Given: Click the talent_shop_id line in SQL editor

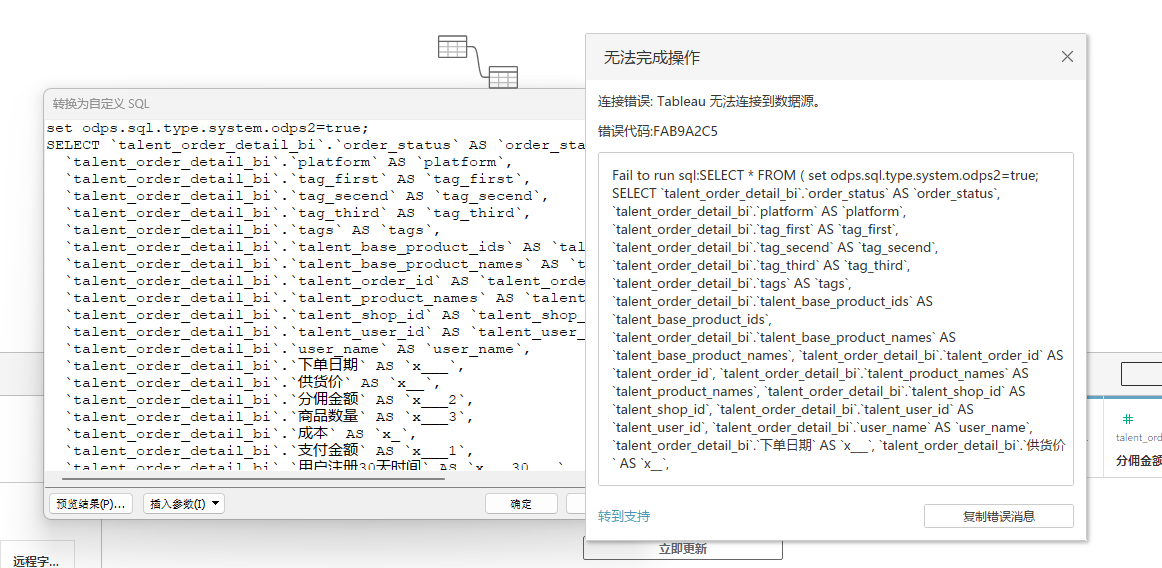Looking at the screenshot, I should pos(325,315).
